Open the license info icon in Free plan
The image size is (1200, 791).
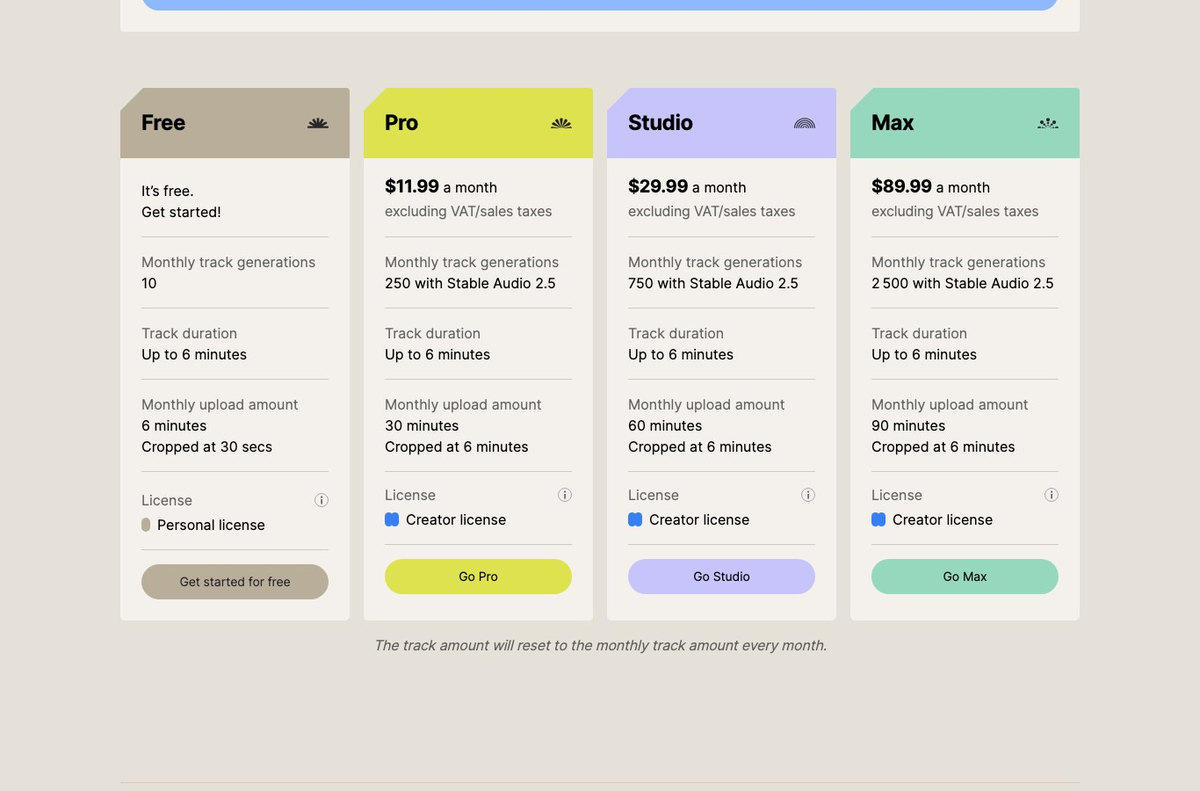(x=321, y=500)
